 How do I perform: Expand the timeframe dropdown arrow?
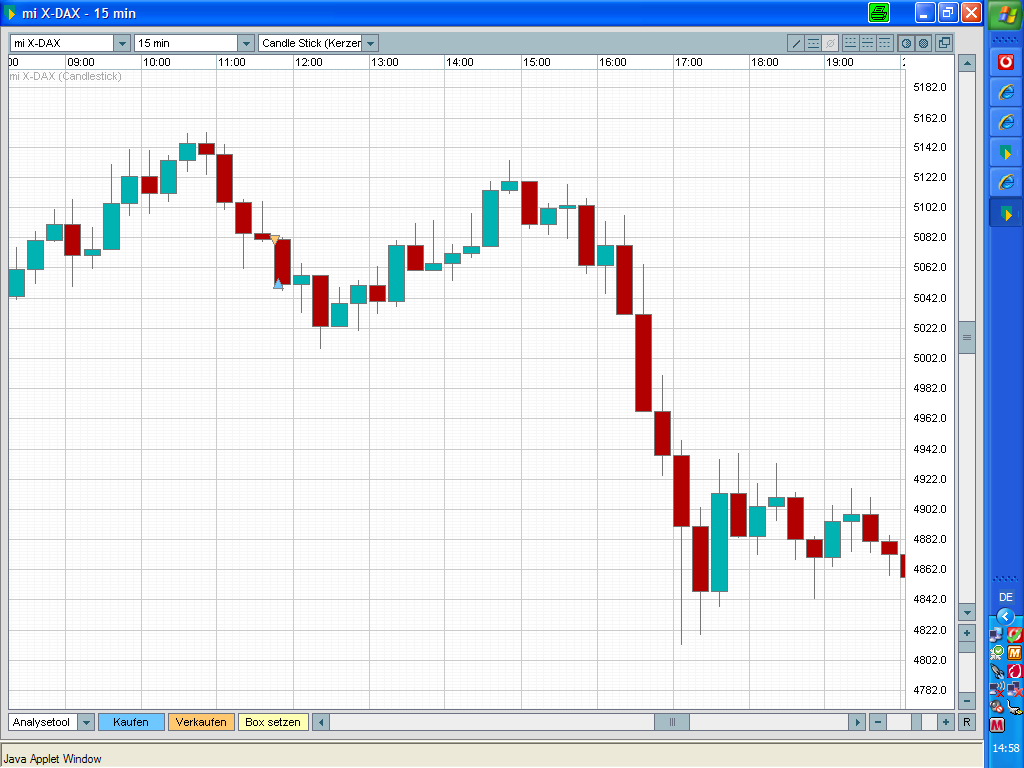click(x=246, y=43)
